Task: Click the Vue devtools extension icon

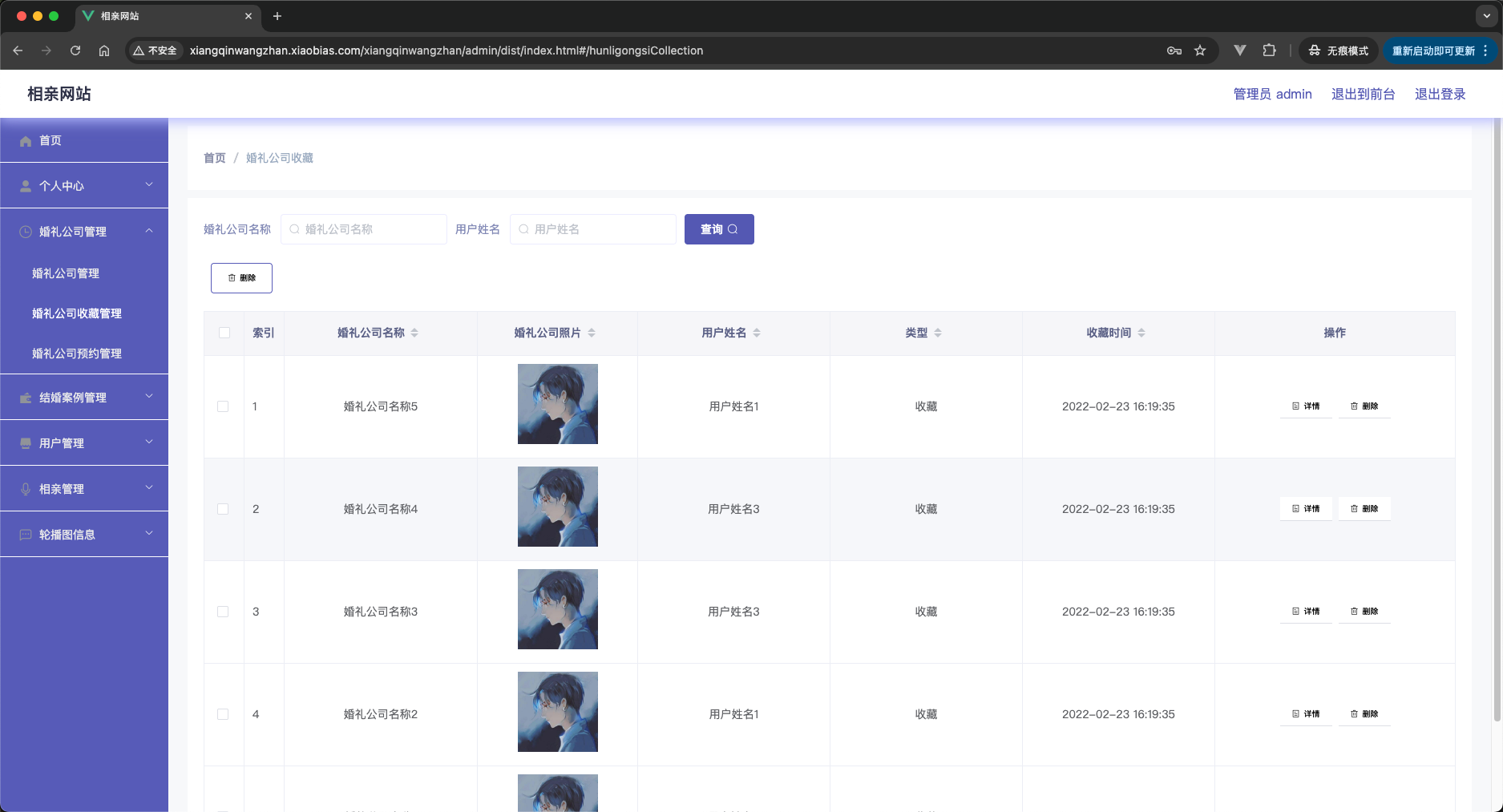Action: coord(1240,50)
